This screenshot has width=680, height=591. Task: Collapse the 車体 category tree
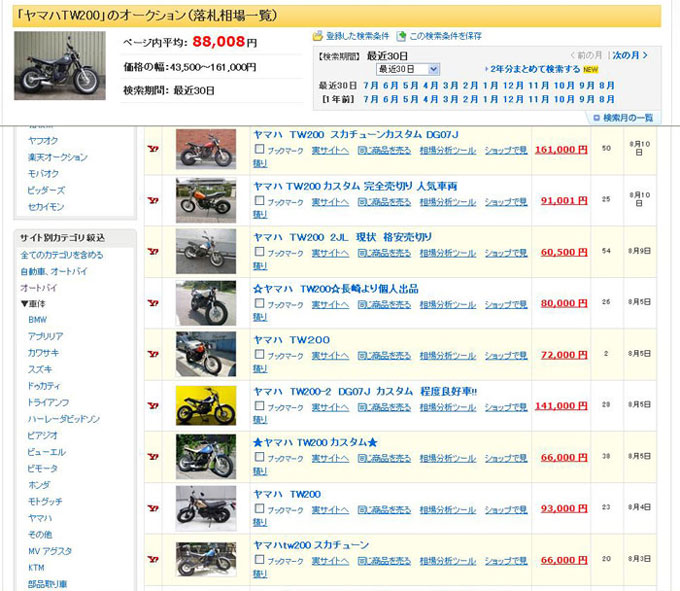click(x=24, y=302)
